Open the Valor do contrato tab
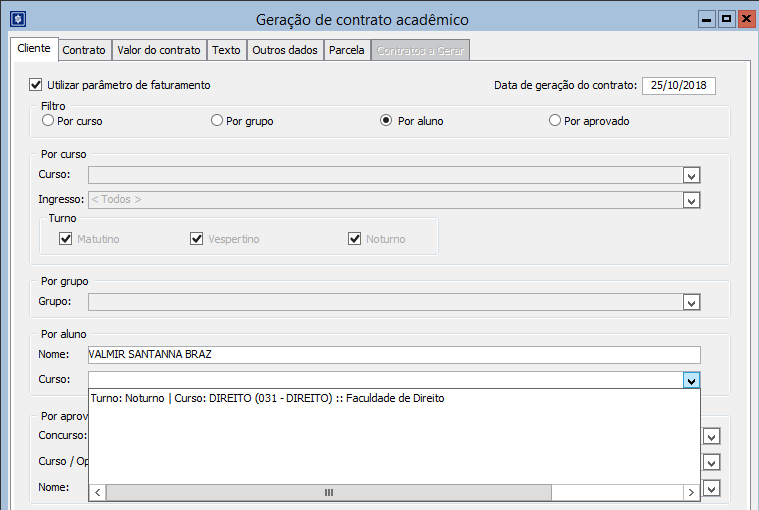The height and width of the screenshot is (510, 759). pos(159,50)
